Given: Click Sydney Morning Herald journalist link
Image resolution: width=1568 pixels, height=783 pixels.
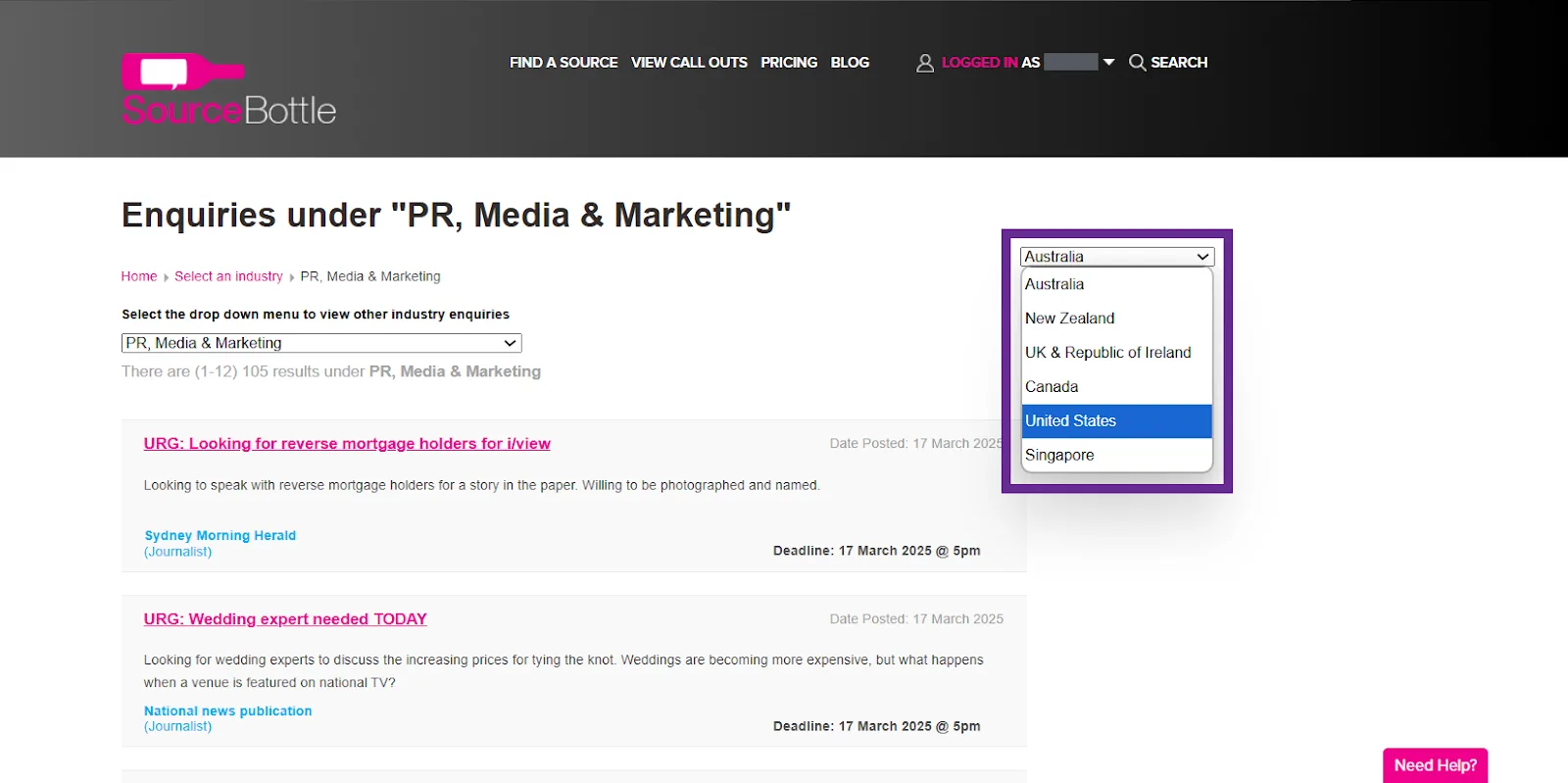Looking at the screenshot, I should [x=220, y=535].
